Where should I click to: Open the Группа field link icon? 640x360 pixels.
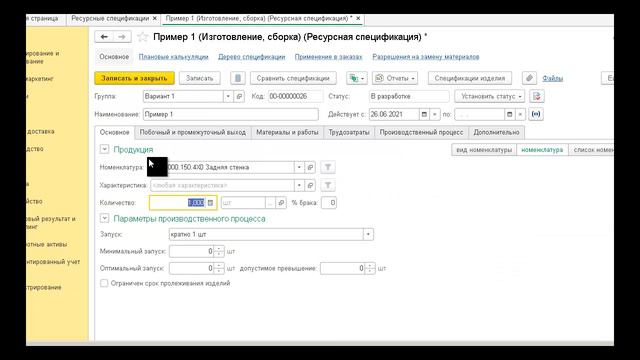click(x=239, y=96)
